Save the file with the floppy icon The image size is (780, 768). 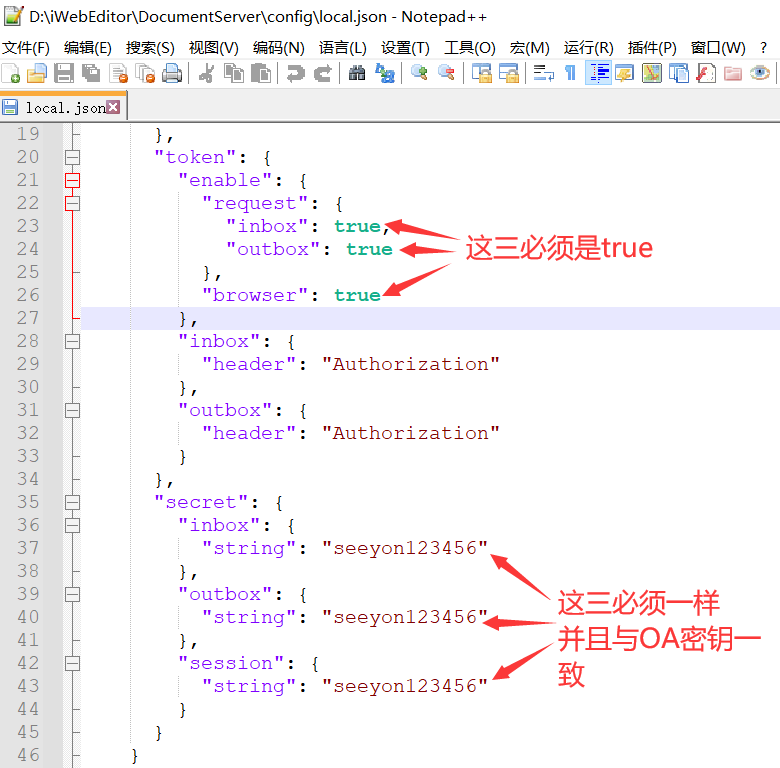(x=64, y=73)
